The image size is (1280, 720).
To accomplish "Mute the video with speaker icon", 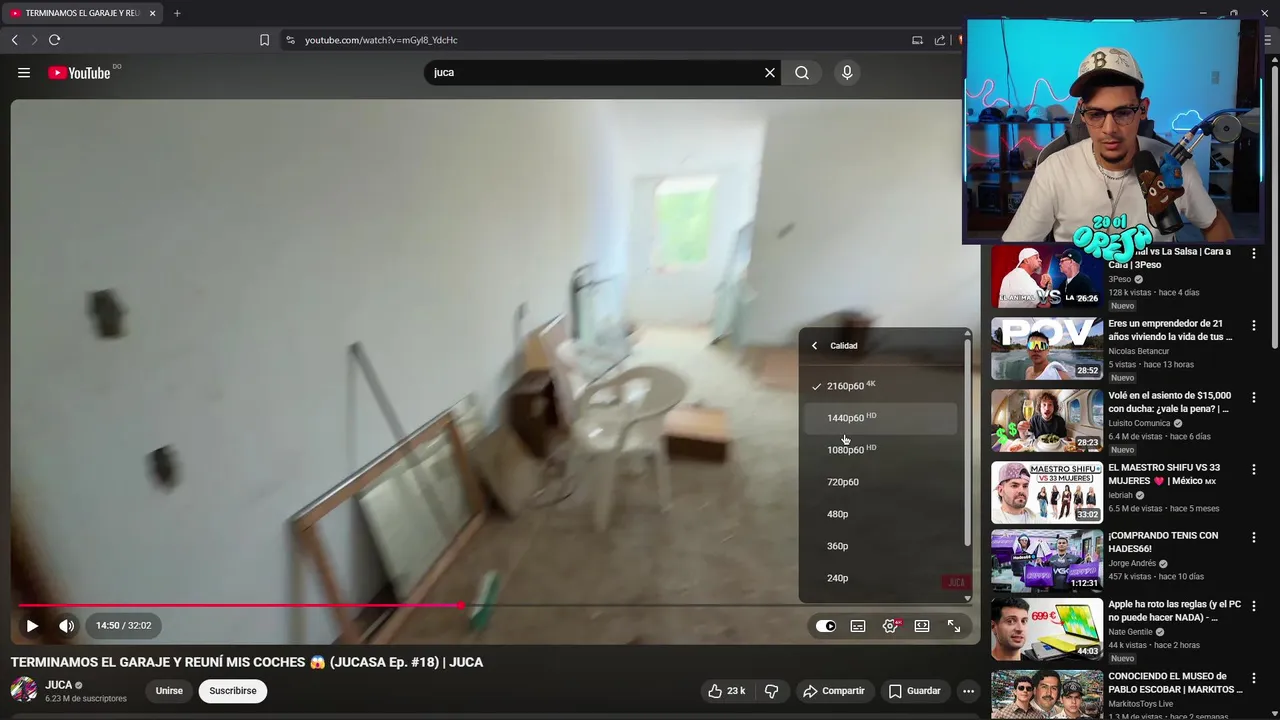I will 66,626.
